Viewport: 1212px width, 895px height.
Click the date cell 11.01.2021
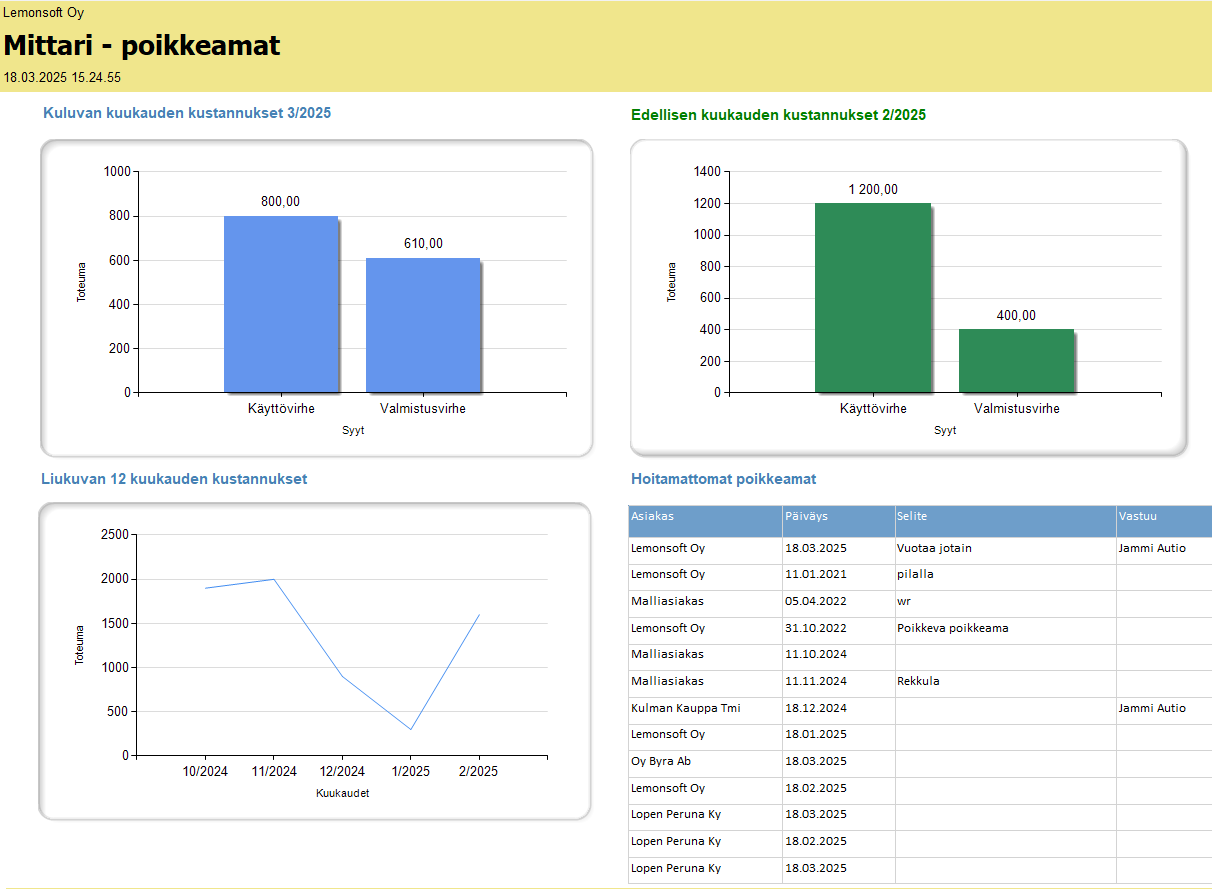tap(815, 575)
